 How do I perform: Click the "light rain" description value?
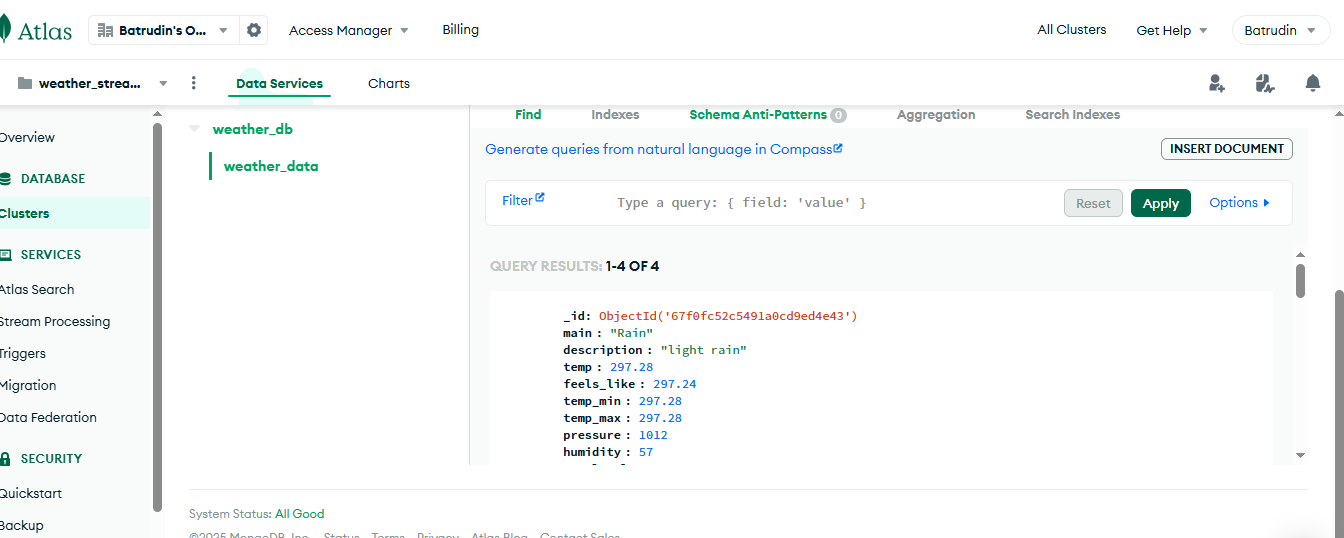point(703,350)
